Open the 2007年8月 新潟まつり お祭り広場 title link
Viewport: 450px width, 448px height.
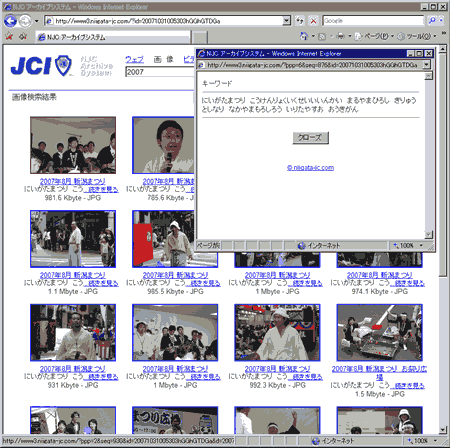pyautogui.click(x=379, y=373)
